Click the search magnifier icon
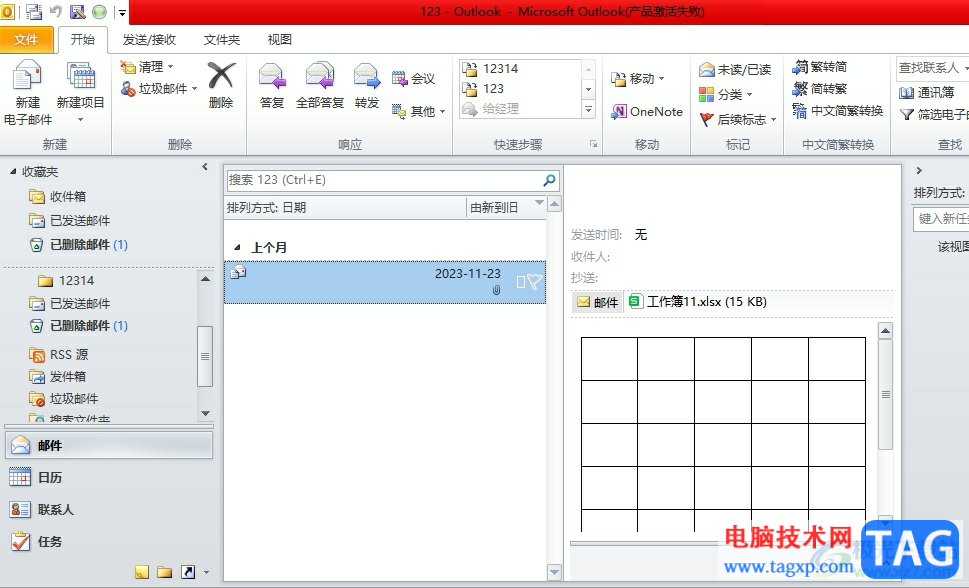Viewport: 969px width, 588px height. point(549,180)
